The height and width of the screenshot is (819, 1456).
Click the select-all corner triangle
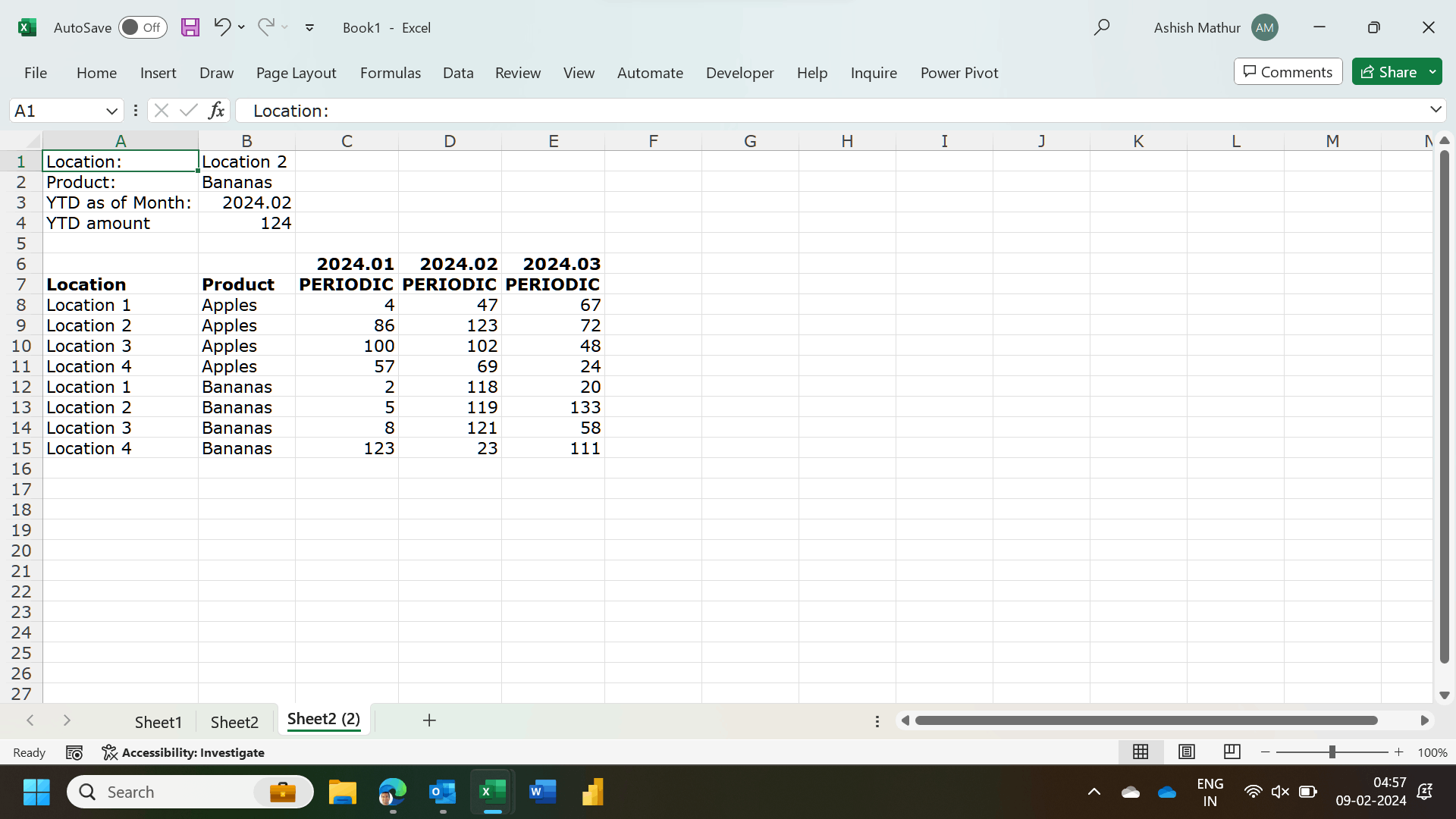(33, 141)
